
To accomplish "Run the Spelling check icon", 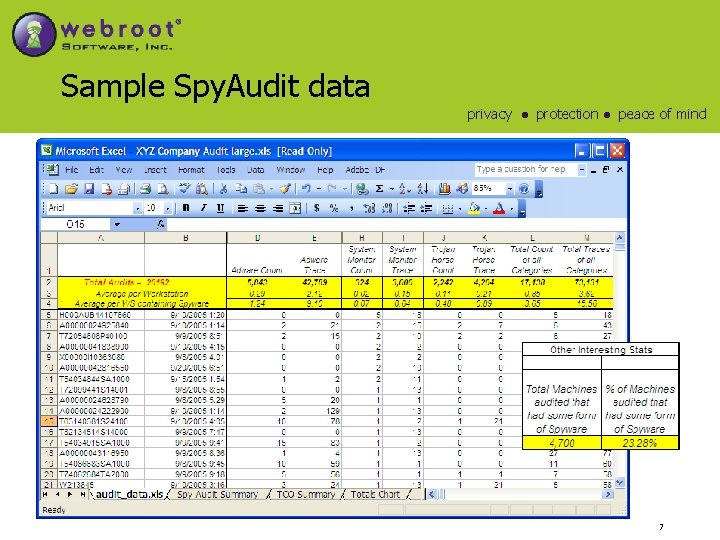I will point(185,188).
